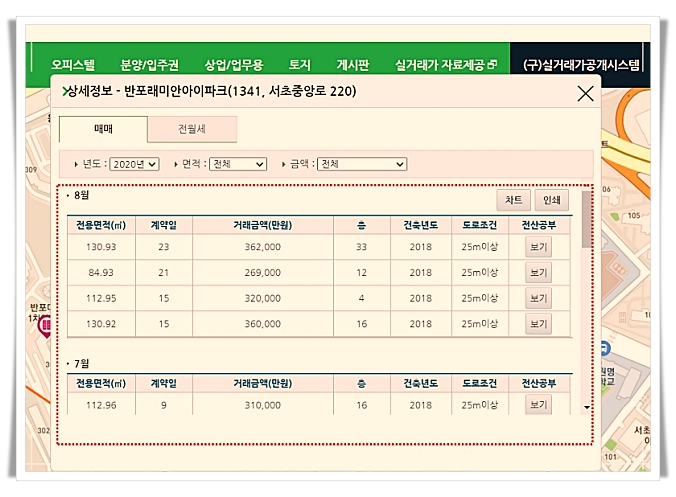Click the 360,000 price cell
676x497 pixels.
(x=263, y=324)
